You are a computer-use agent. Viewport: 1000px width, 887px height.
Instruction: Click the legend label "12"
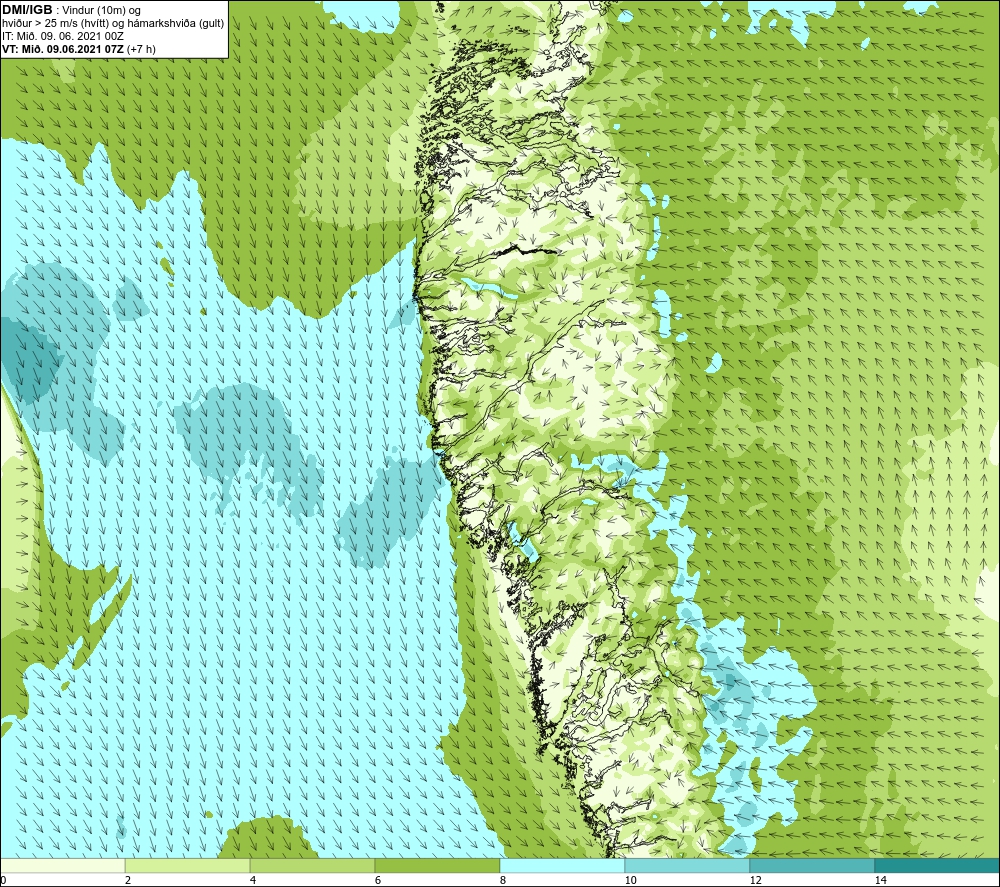[755, 880]
